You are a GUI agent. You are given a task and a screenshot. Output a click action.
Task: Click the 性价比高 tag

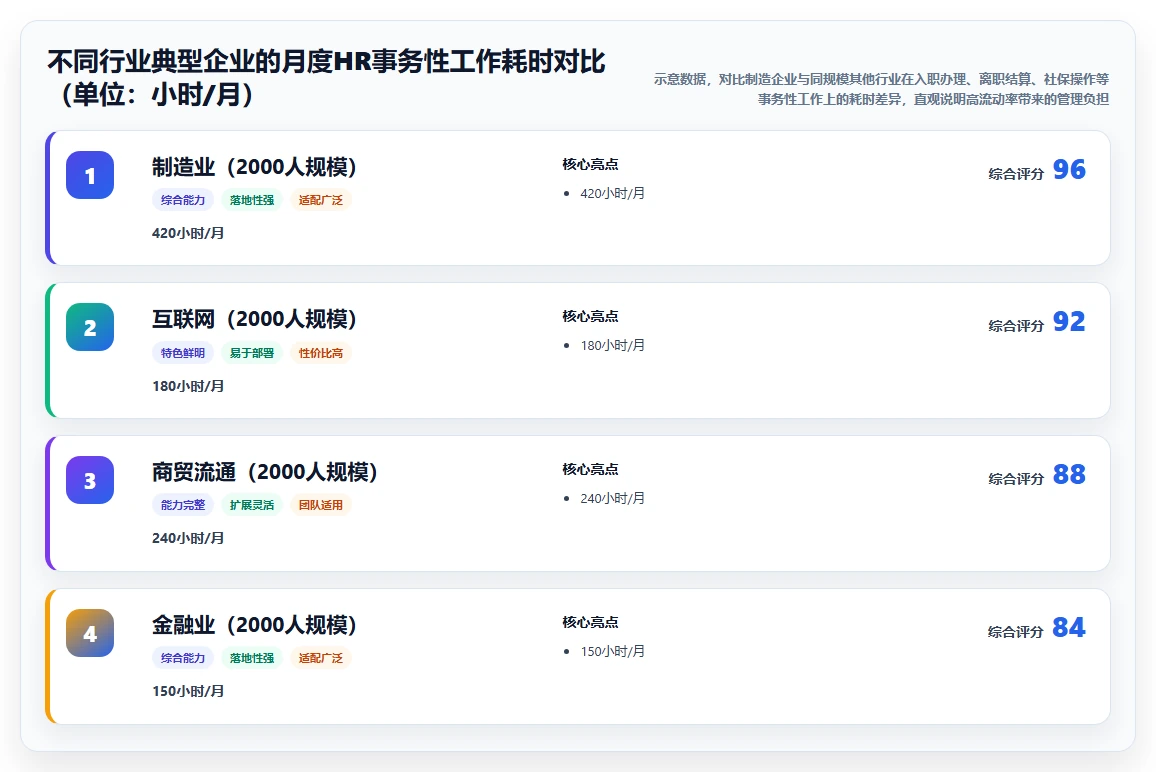pos(321,353)
